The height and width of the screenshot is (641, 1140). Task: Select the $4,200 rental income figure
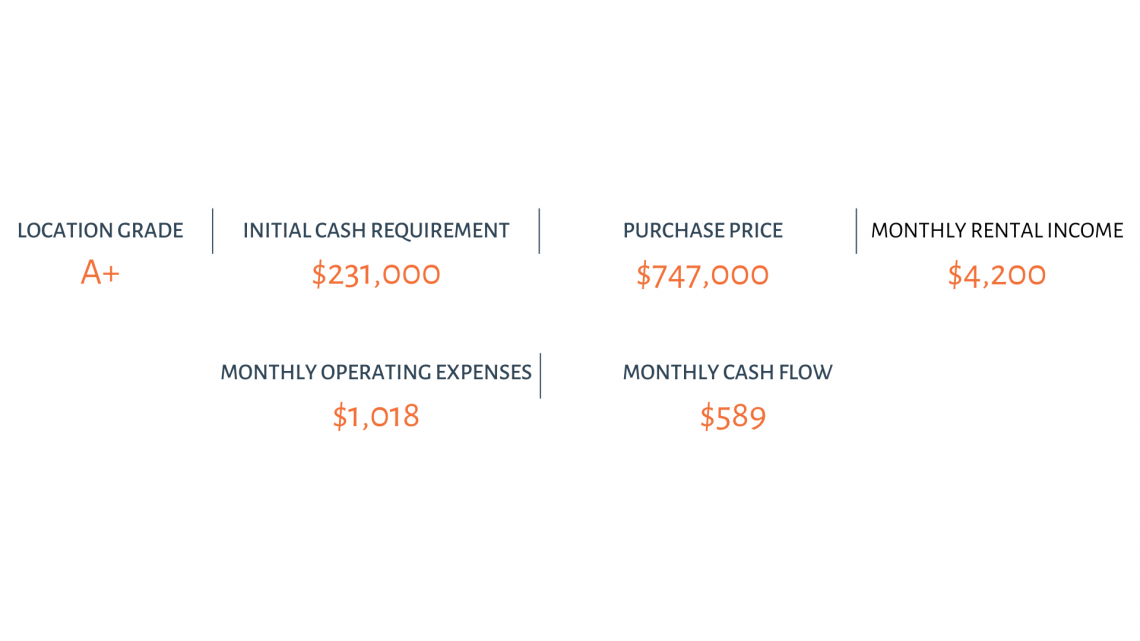[997, 275]
